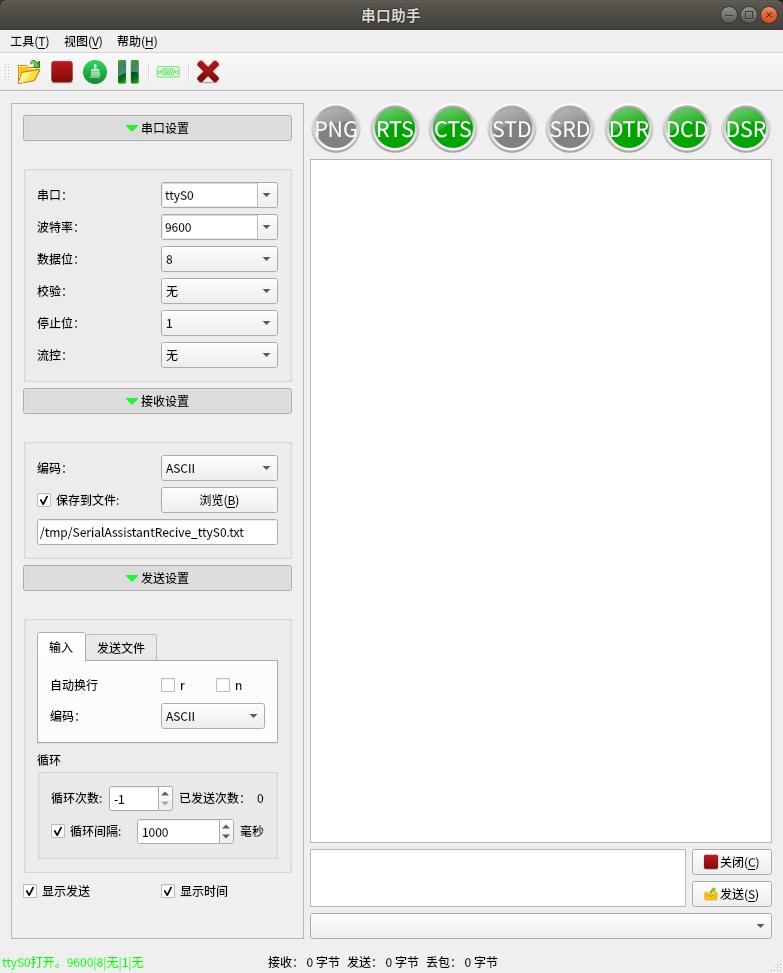
Task: Click the red X toolbar icon
Action: pyautogui.click(x=208, y=72)
